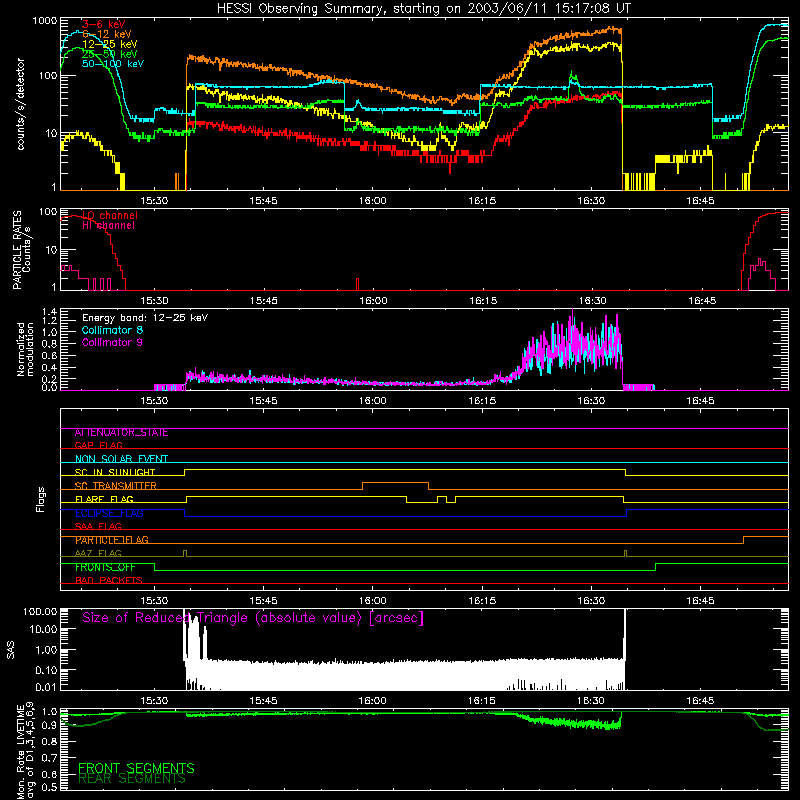Click the 1.4 tick on modulation axis
Image resolution: width=800 pixels, height=800 pixels.
click(x=49, y=312)
